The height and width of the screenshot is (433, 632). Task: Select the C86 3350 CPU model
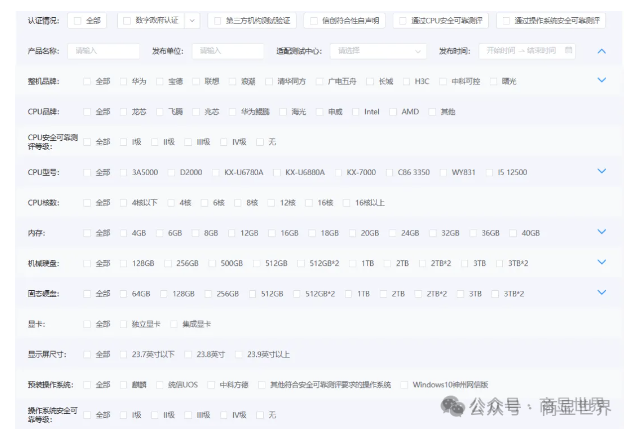(x=389, y=173)
